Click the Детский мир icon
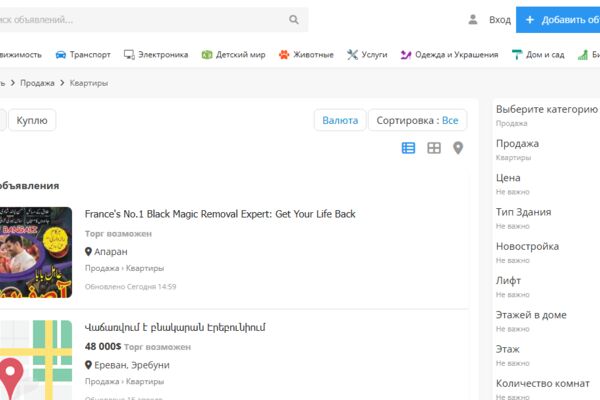Image resolution: width=600 pixels, height=400 pixels. tap(207, 55)
